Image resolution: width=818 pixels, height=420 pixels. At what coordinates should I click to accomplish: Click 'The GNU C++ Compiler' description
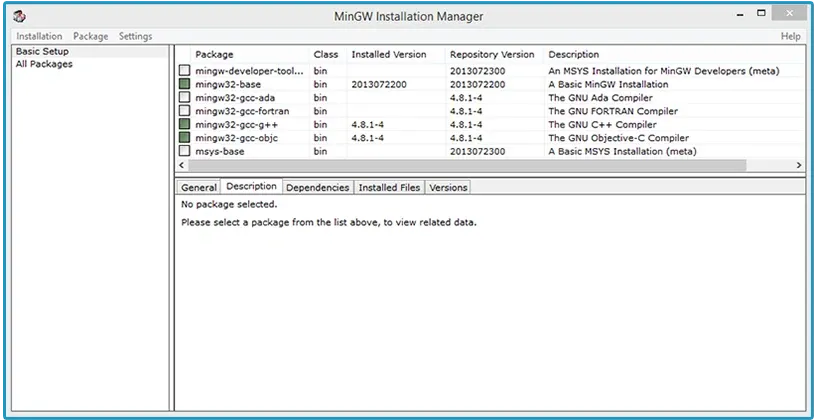coord(602,125)
